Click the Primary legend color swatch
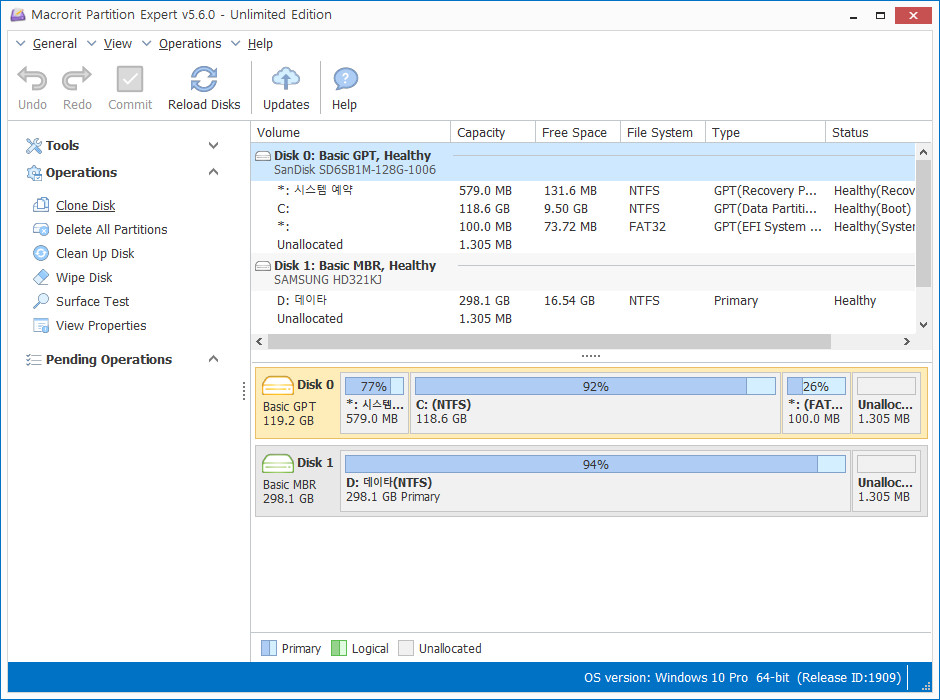The image size is (940, 700). [269, 648]
